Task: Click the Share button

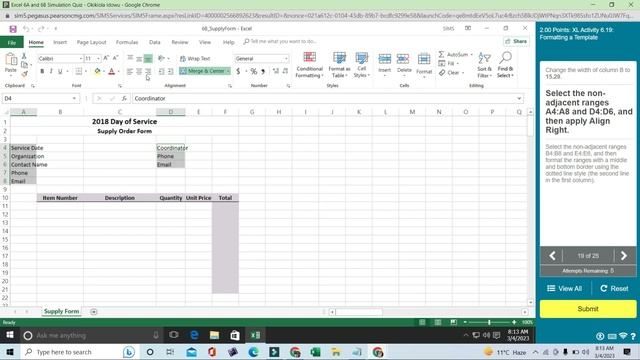Action: [516, 41]
